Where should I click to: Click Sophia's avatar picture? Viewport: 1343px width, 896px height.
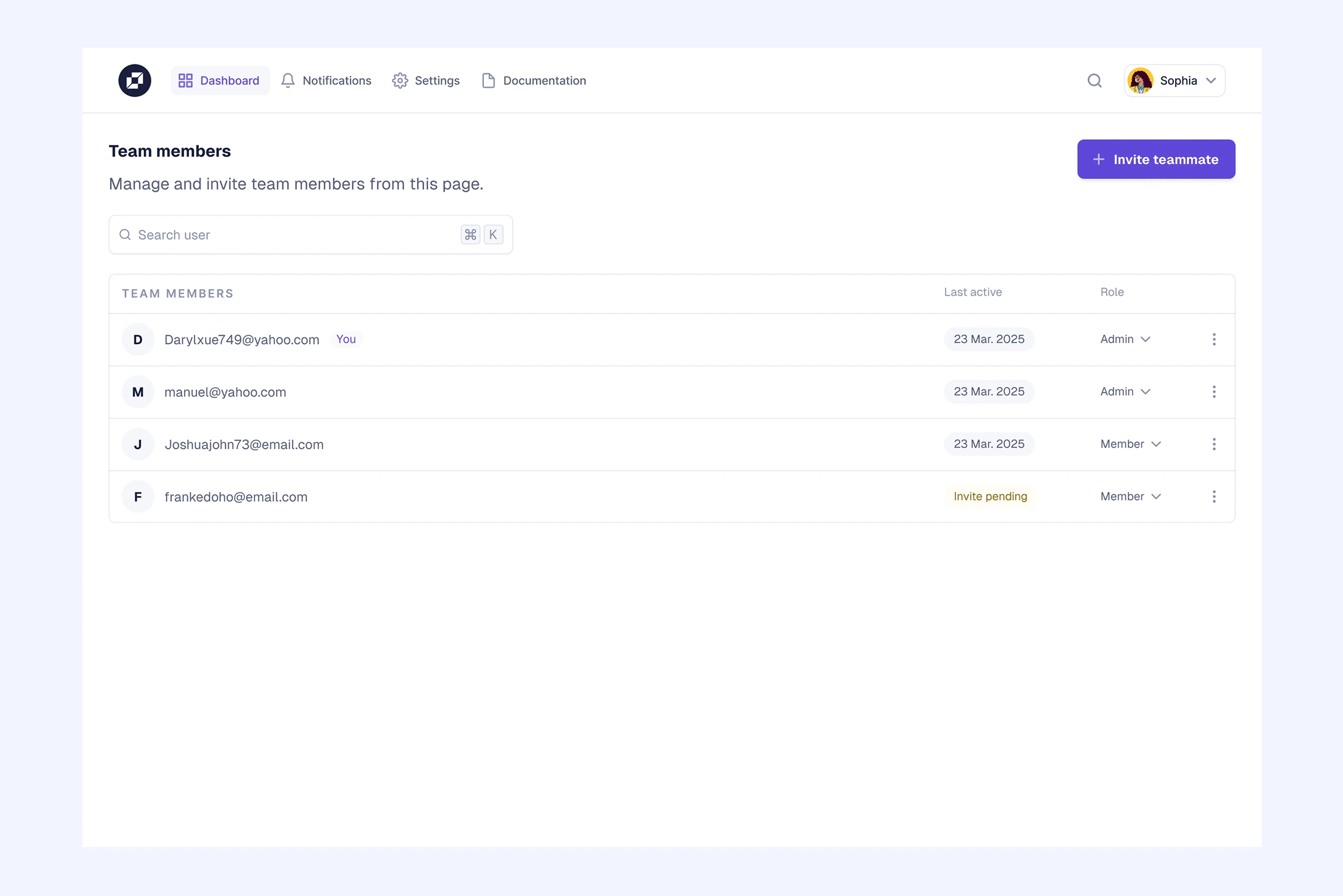[1140, 81]
